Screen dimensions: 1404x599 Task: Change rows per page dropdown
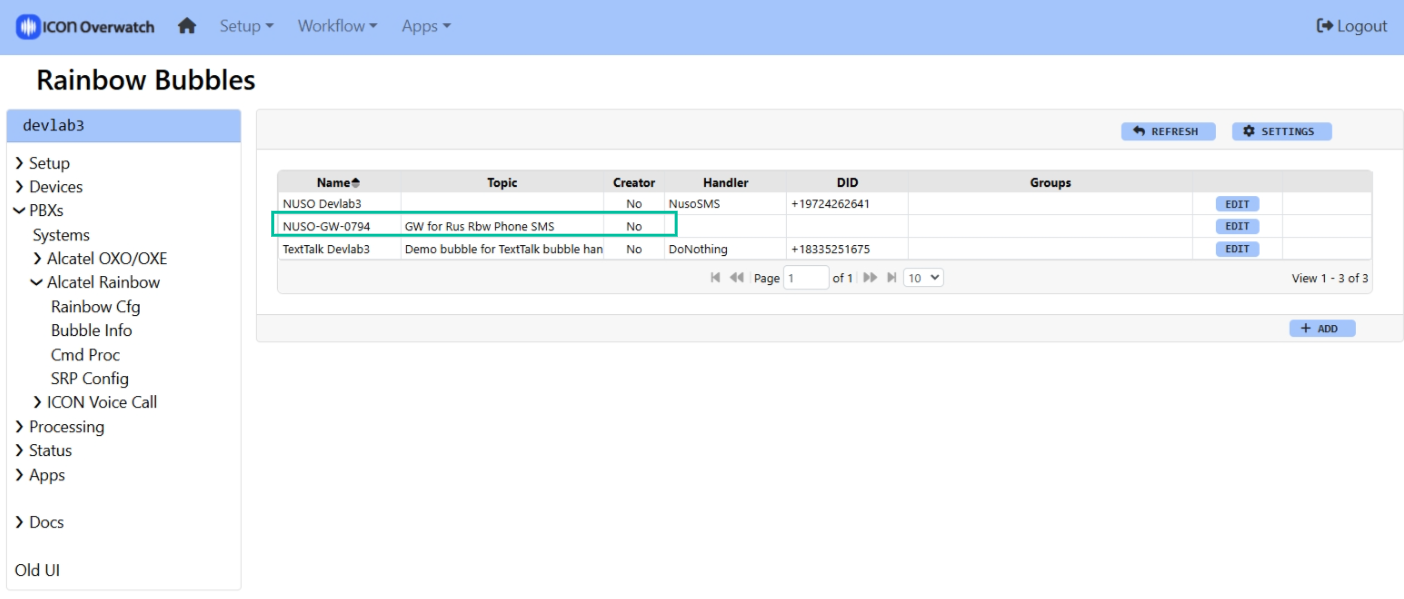point(923,278)
